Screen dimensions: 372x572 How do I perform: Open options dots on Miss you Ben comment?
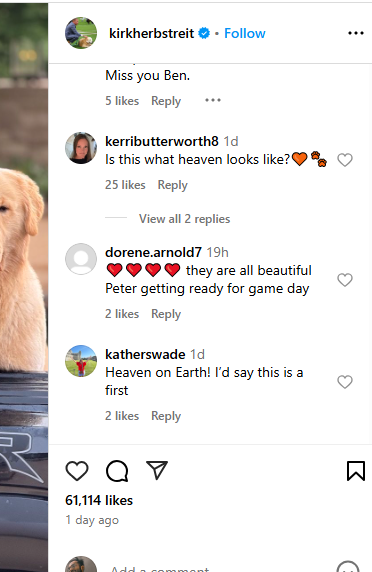pos(213,100)
